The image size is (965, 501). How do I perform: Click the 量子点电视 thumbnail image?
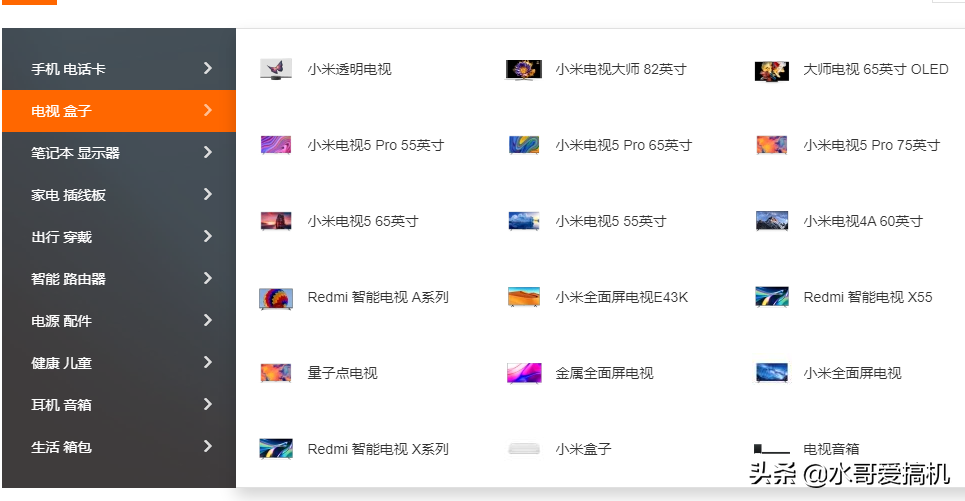(x=276, y=373)
